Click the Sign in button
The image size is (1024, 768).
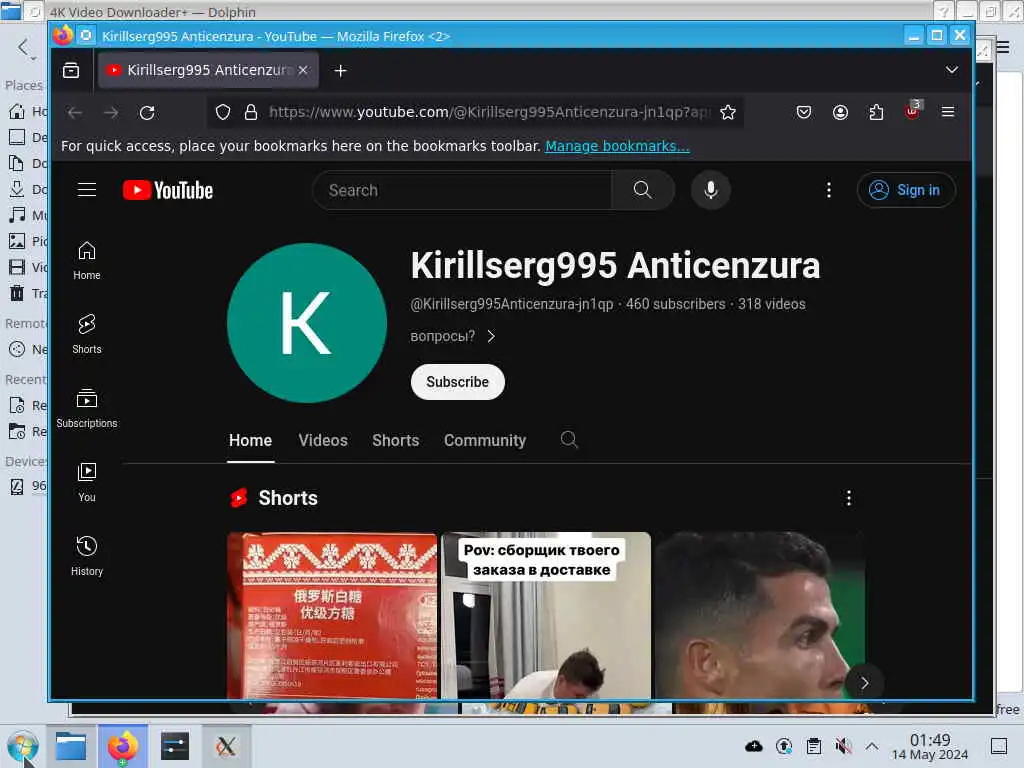[906, 190]
